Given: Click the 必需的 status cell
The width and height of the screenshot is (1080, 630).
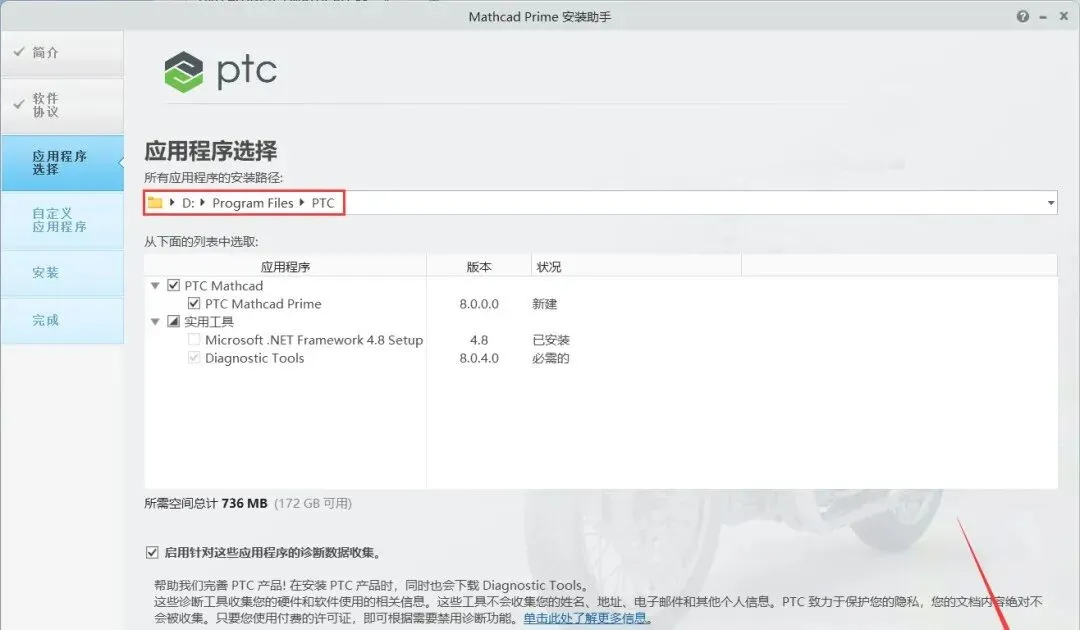Looking at the screenshot, I should click(x=551, y=358).
